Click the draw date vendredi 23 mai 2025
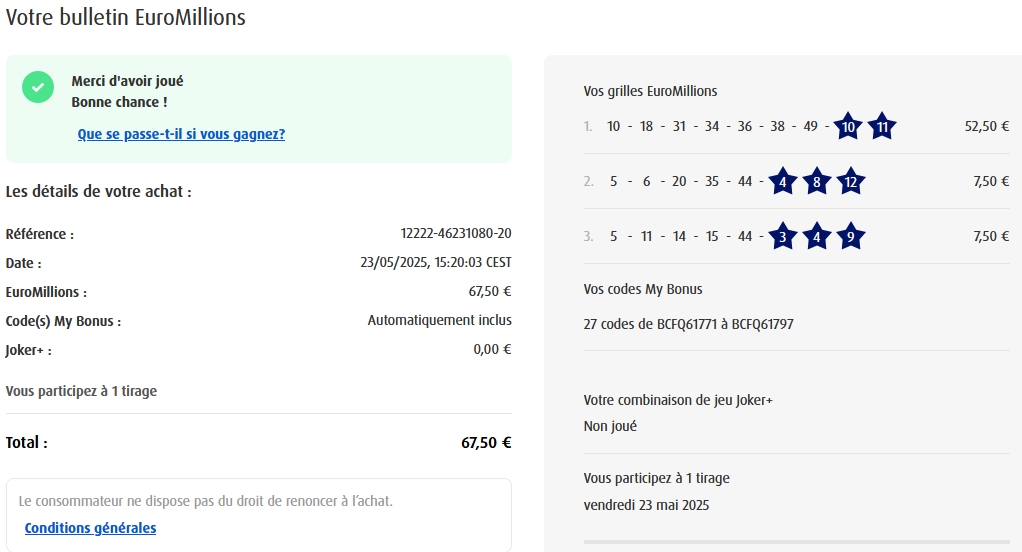 click(x=646, y=505)
